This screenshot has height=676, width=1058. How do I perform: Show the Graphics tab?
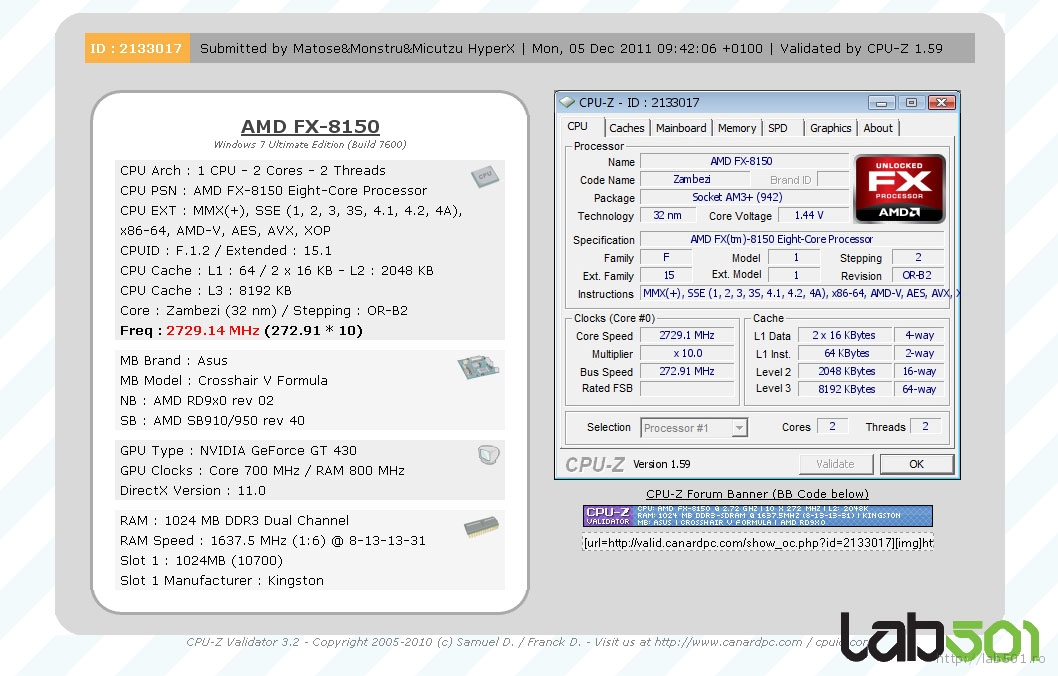tap(830, 128)
